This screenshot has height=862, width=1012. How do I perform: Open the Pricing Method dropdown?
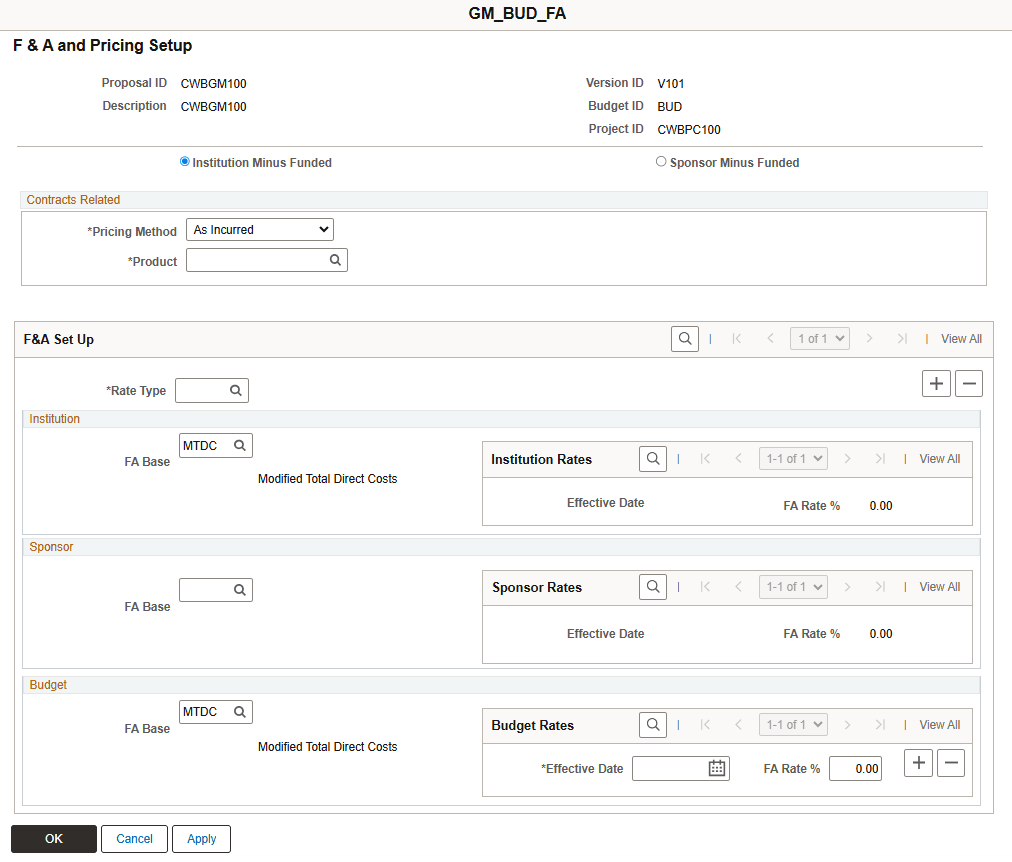tap(259, 229)
